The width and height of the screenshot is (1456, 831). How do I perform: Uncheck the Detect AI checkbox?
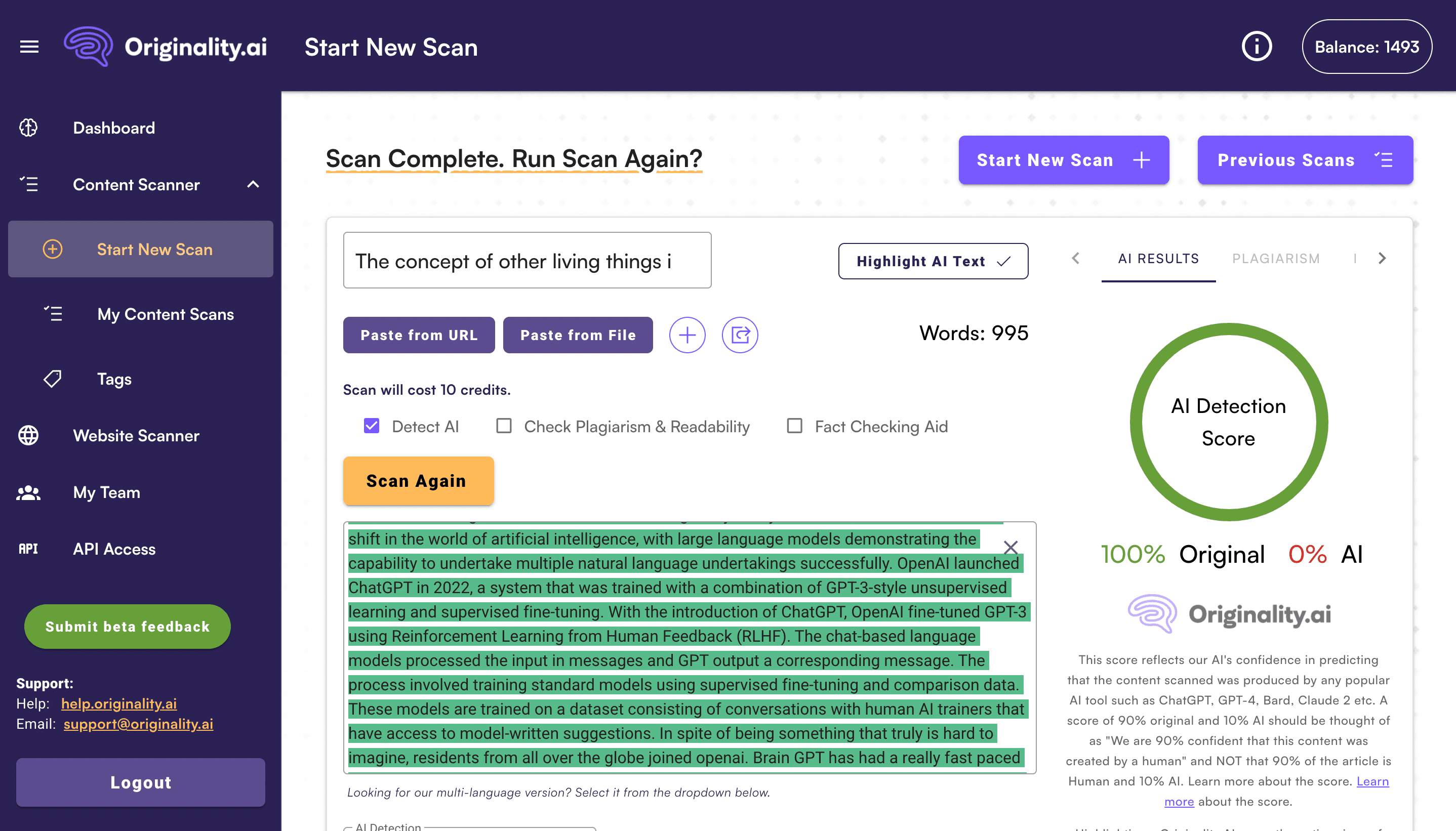372,426
